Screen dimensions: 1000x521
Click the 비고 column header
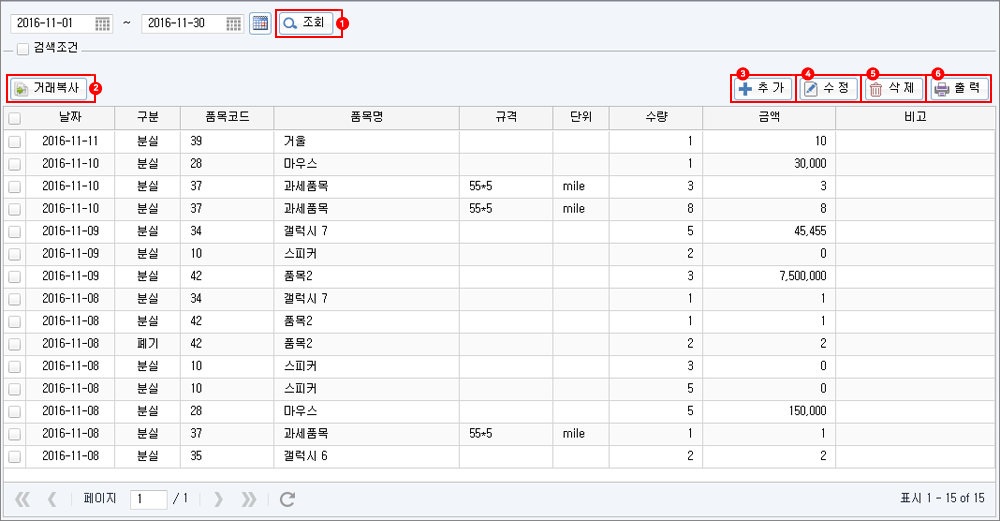coord(915,117)
